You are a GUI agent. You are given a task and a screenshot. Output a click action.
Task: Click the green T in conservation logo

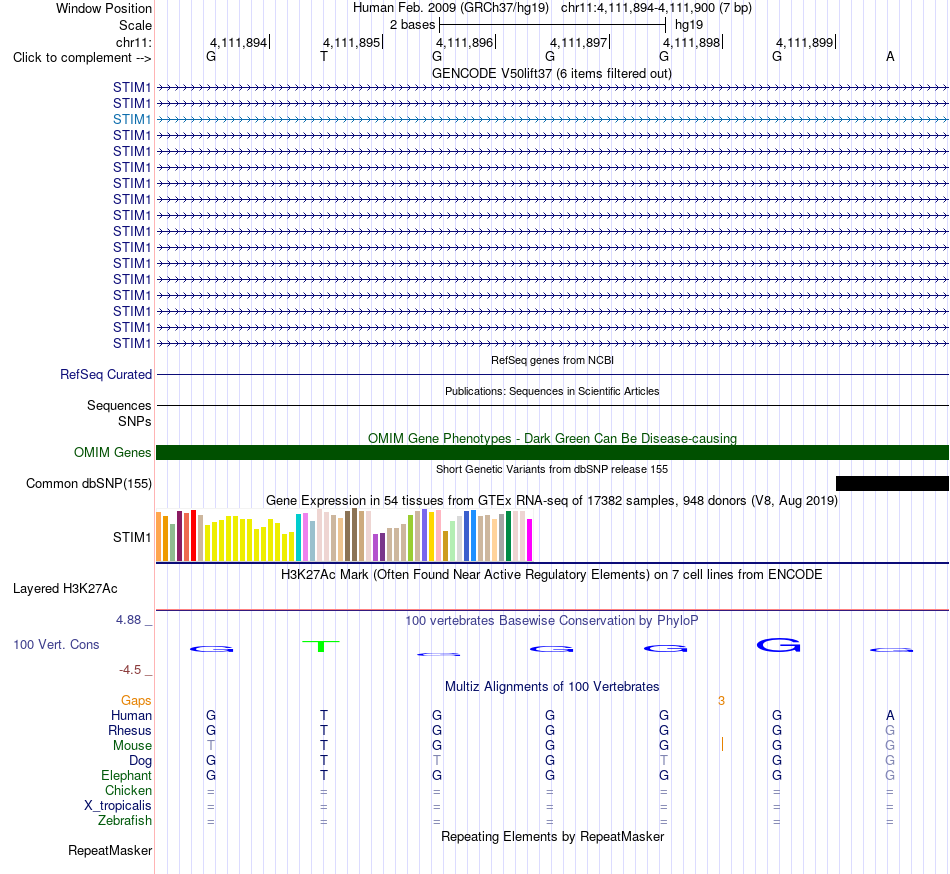click(x=321, y=646)
